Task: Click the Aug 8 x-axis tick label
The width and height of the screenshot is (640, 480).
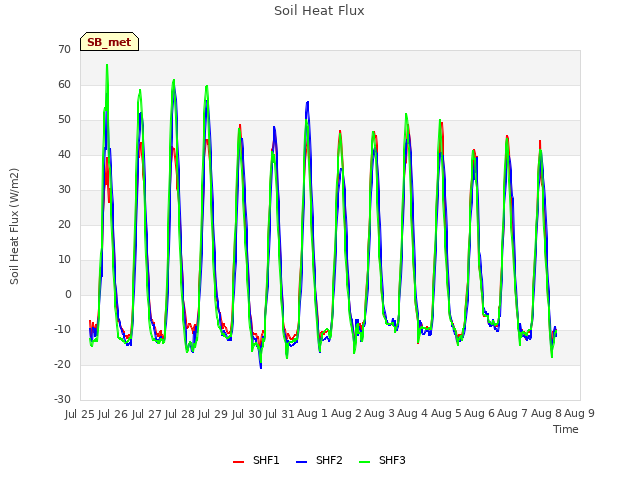Action: [546, 413]
